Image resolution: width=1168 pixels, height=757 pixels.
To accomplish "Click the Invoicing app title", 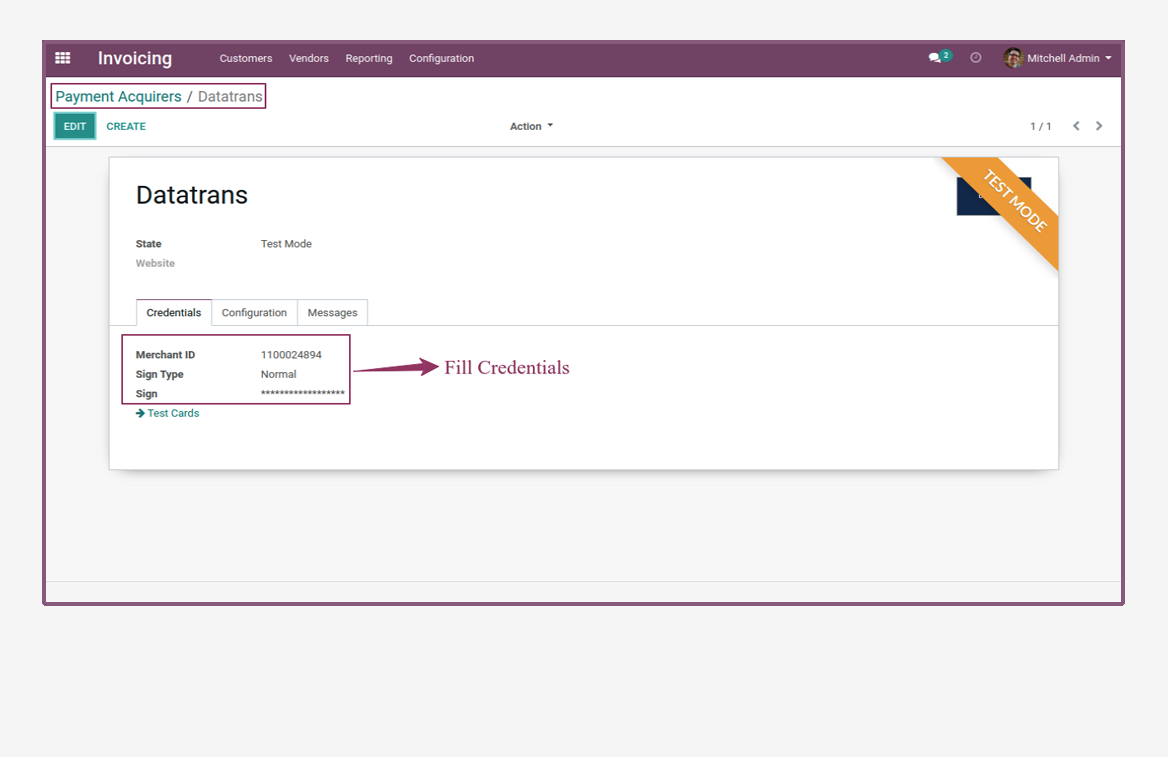I will pyautogui.click(x=135, y=58).
